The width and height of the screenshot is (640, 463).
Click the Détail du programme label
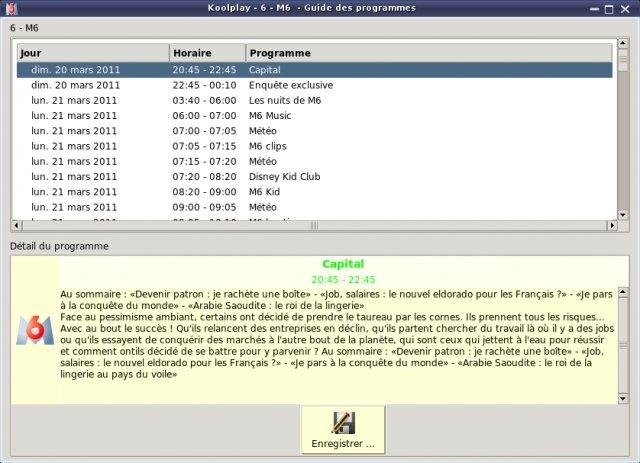pos(60,246)
